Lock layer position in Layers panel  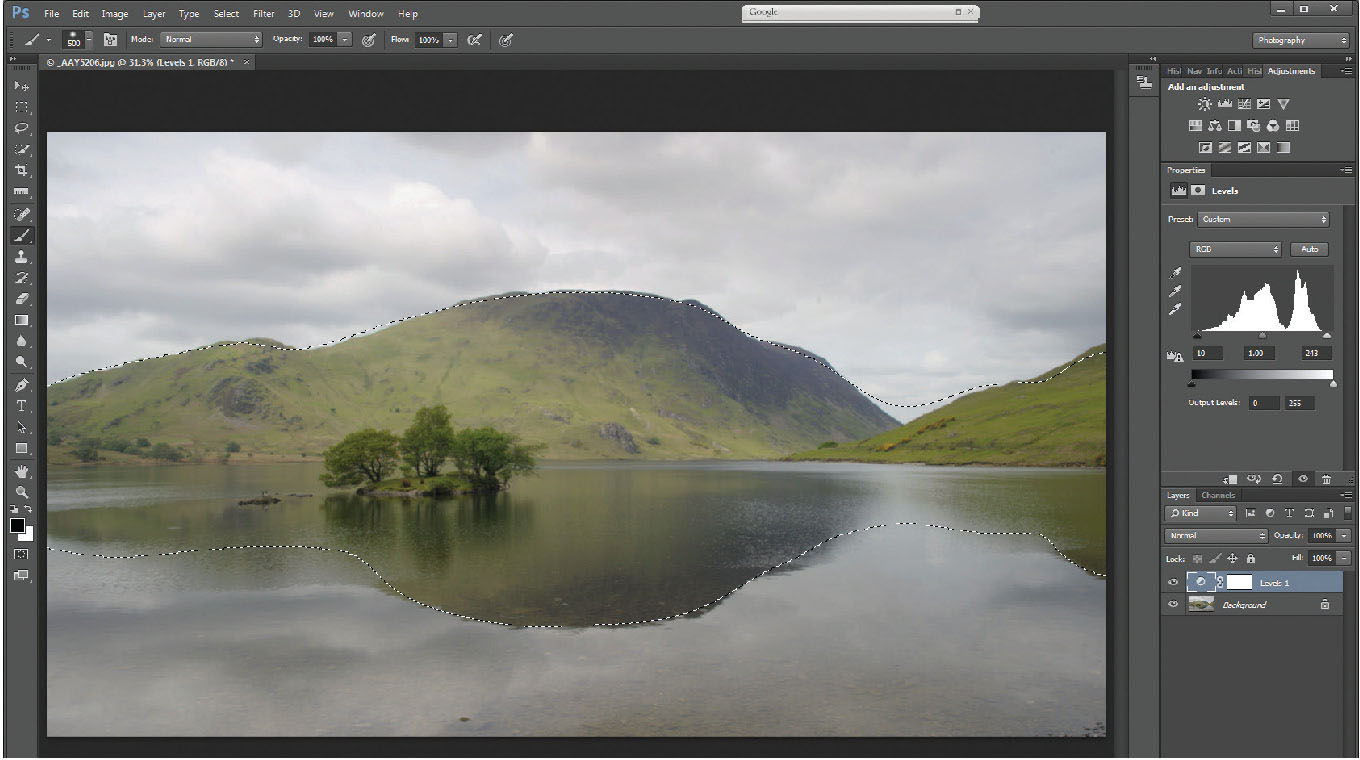1233,558
